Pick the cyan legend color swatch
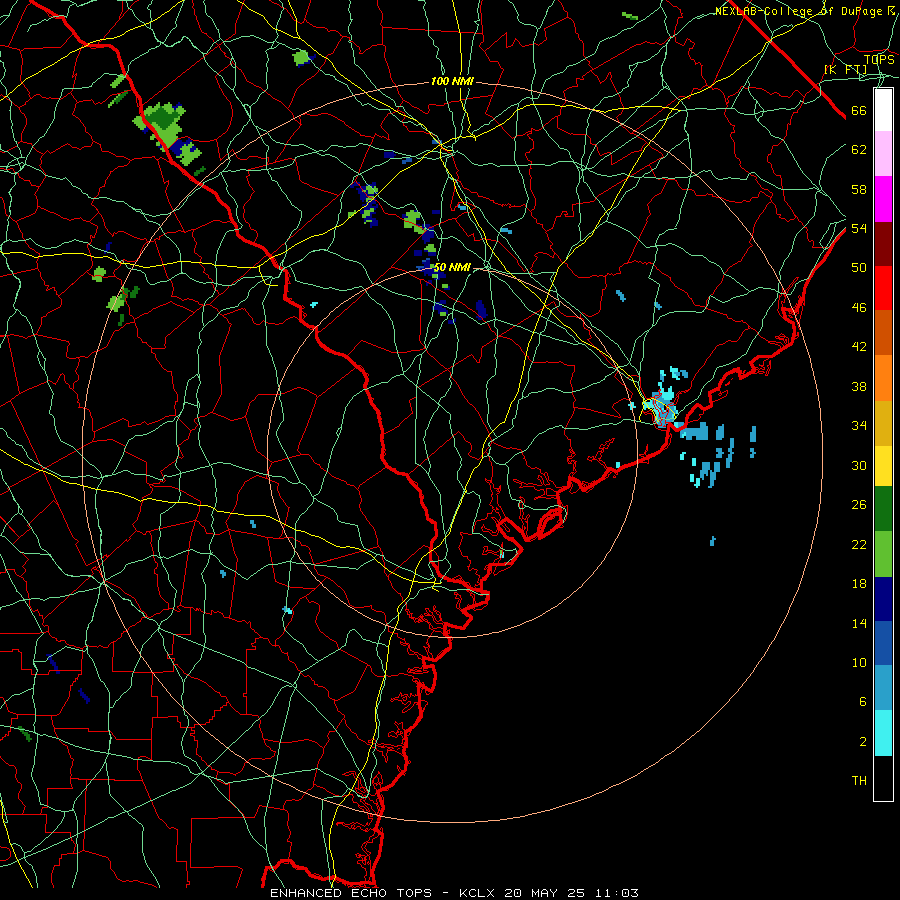900x900 pixels. [883, 733]
